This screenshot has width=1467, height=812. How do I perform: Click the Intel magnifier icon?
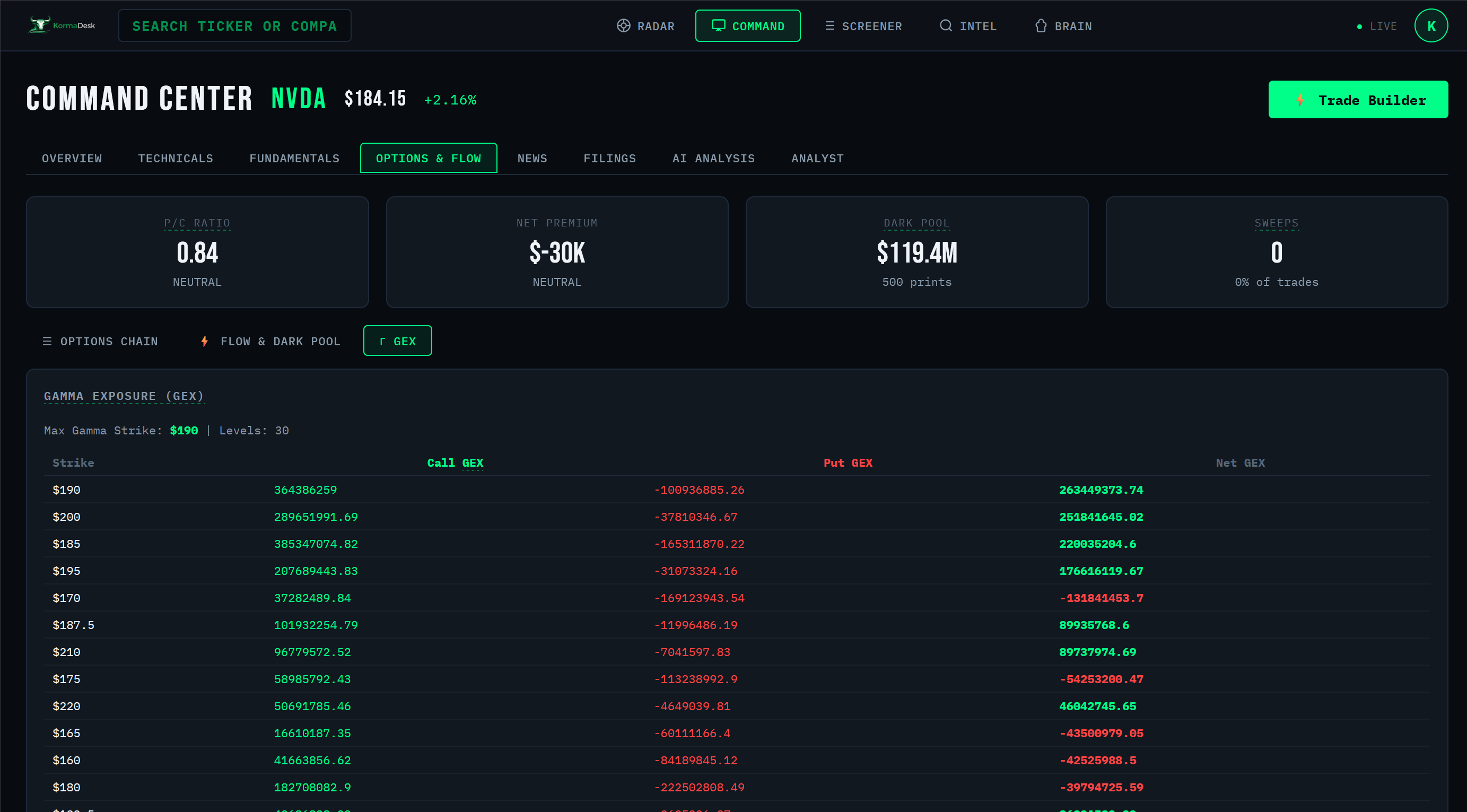point(945,25)
